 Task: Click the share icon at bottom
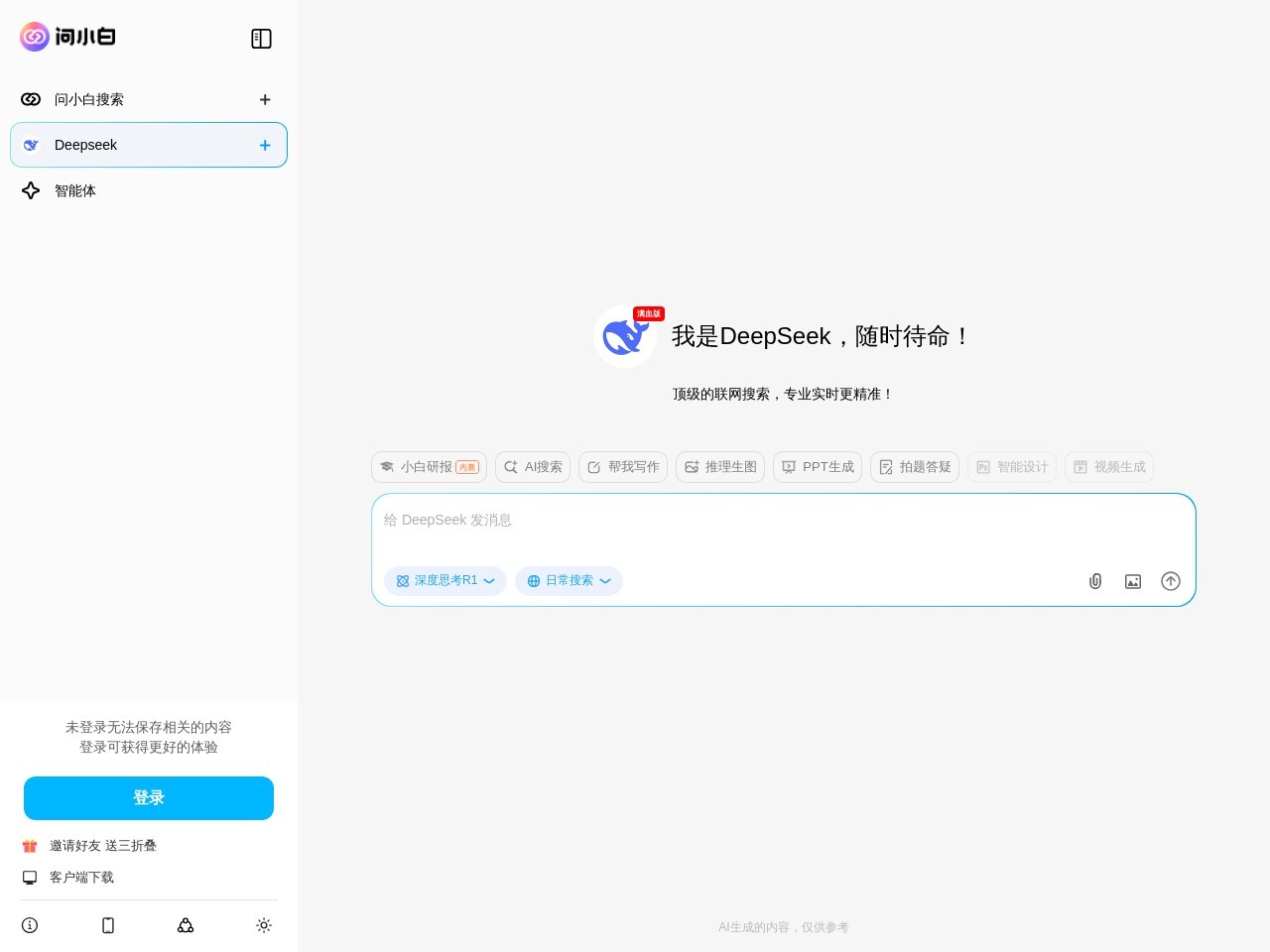(x=186, y=925)
